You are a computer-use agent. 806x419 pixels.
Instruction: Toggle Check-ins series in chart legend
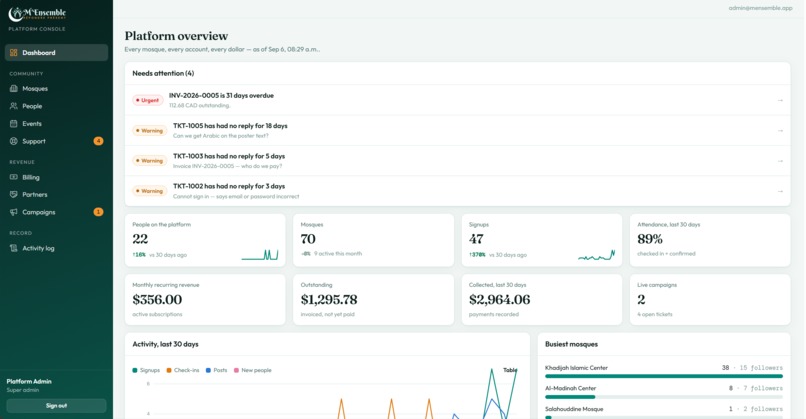point(182,370)
